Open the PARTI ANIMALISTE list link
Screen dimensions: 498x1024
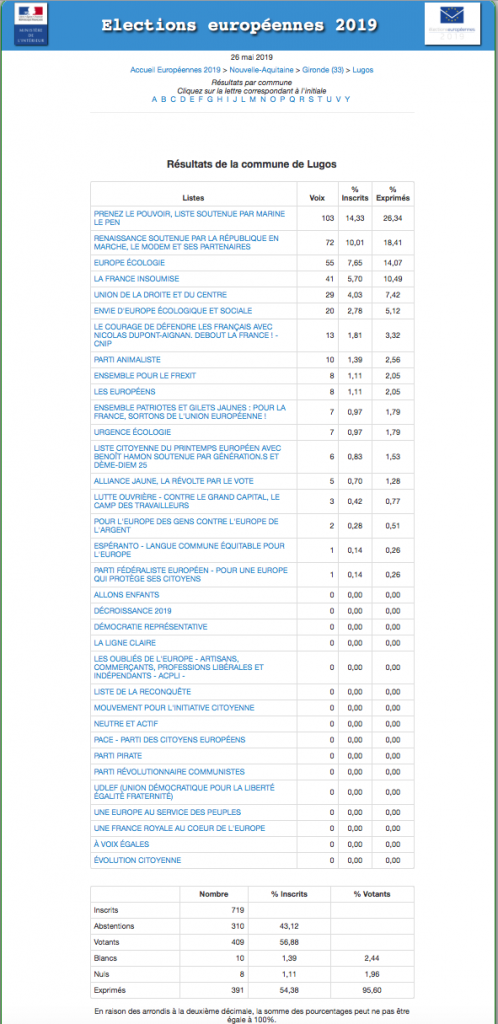point(127,360)
